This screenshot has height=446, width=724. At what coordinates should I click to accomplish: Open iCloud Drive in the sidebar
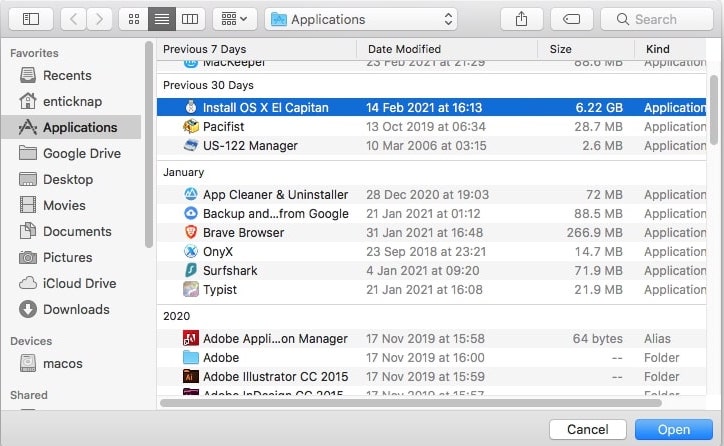point(71,283)
